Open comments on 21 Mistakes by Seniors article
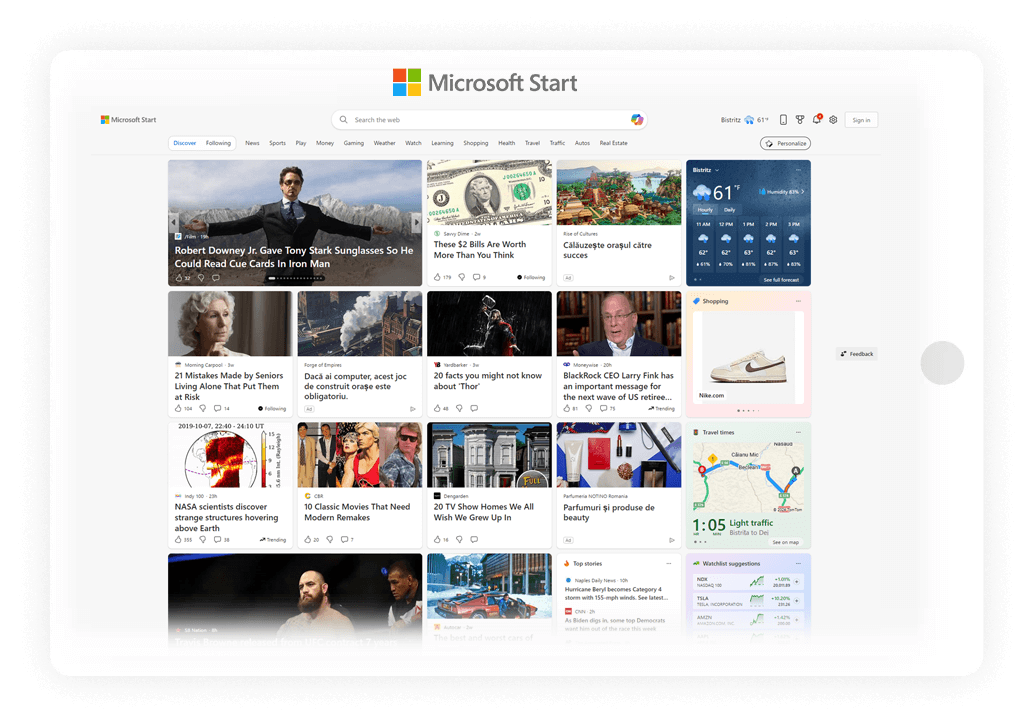Viewport: 1034px width, 726px height. (217, 408)
